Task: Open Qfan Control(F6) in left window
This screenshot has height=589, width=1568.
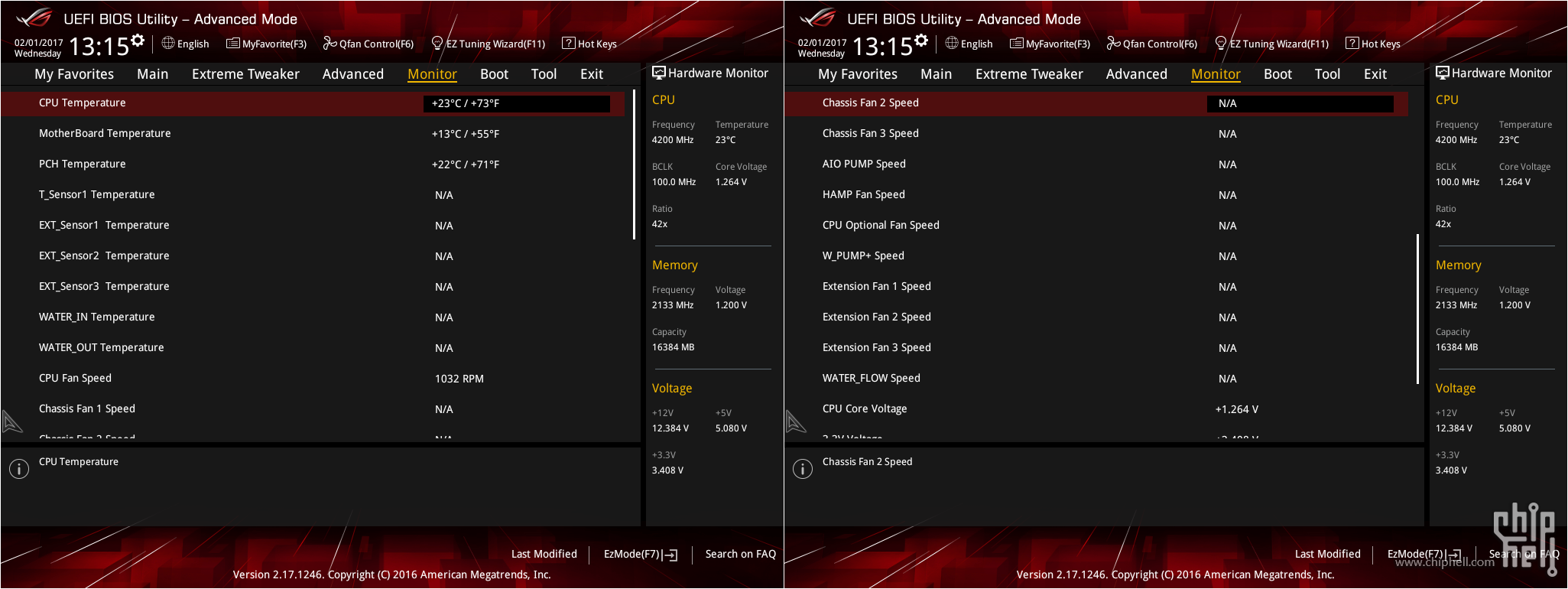Action: point(368,44)
